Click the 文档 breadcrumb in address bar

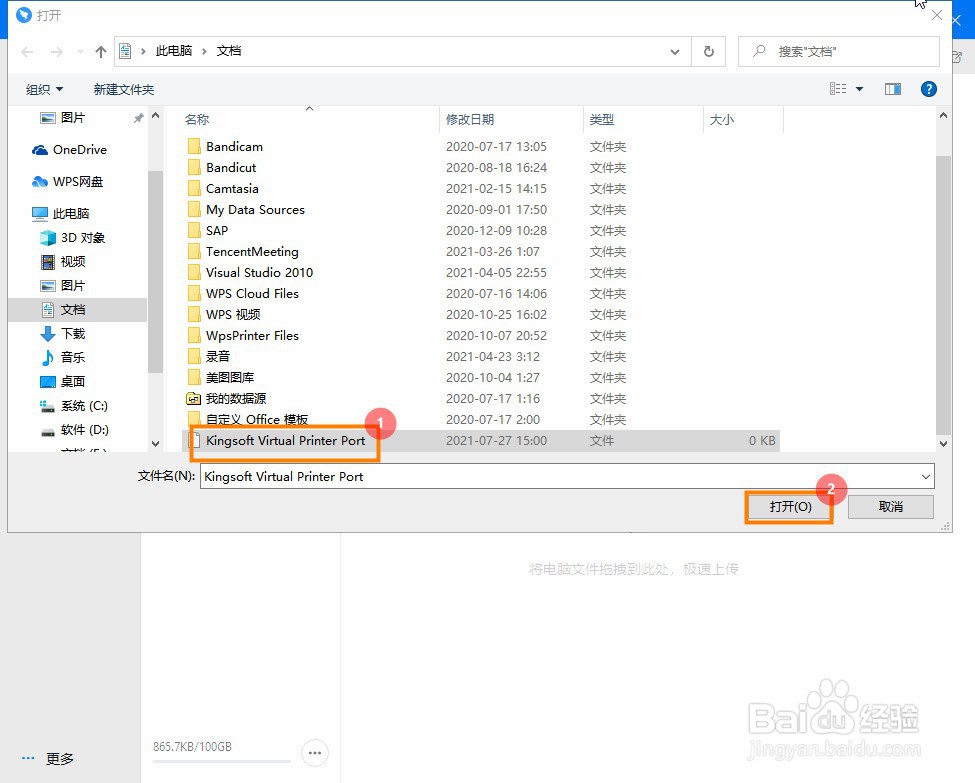[x=229, y=51]
